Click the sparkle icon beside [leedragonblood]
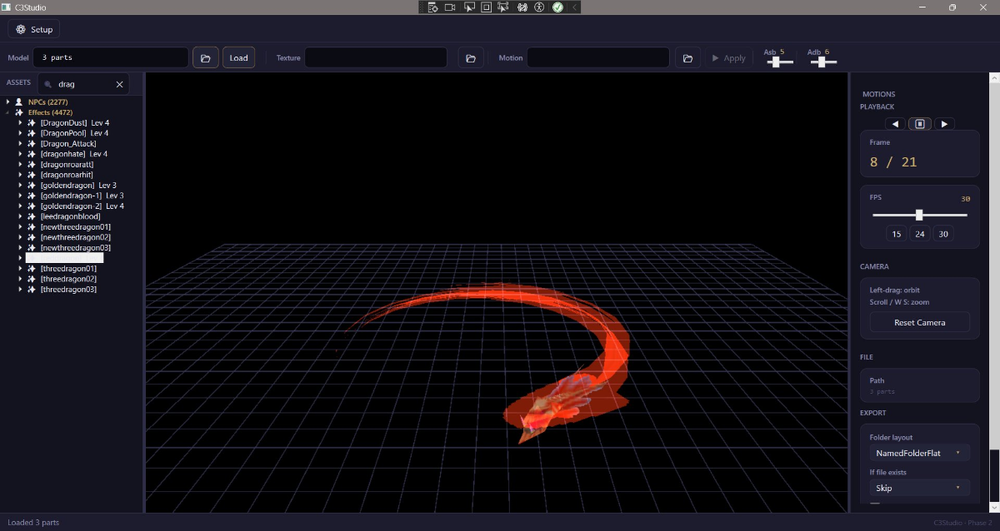 click(31, 217)
